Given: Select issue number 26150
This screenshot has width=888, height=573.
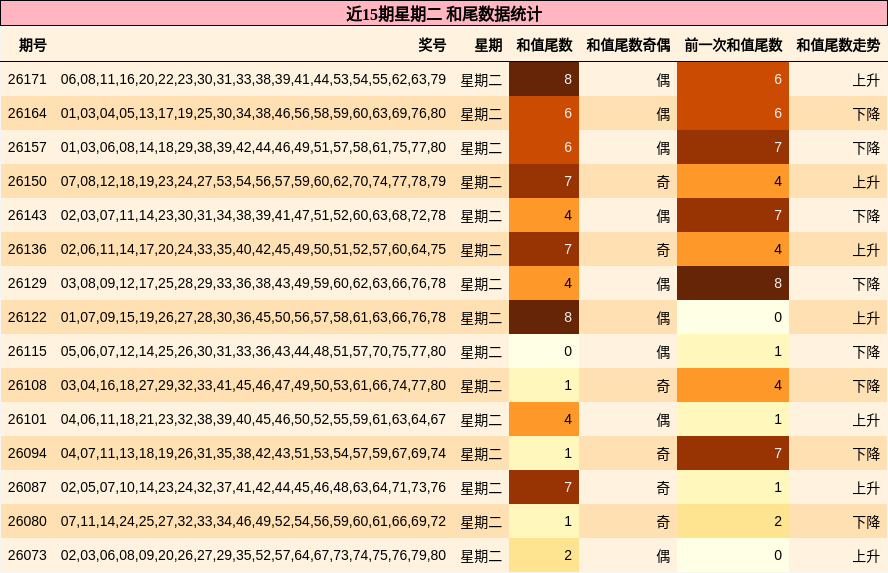Looking at the screenshot, I should click(x=27, y=181).
